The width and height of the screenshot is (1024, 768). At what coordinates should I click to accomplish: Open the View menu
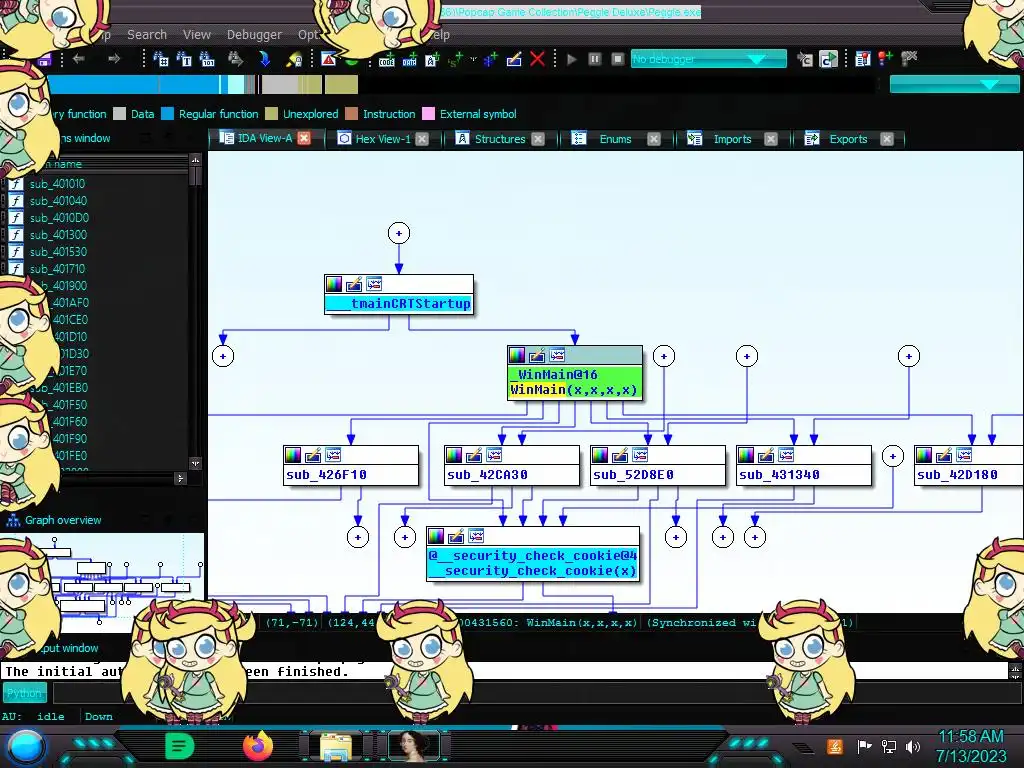pyautogui.click(x=197, y=35)
